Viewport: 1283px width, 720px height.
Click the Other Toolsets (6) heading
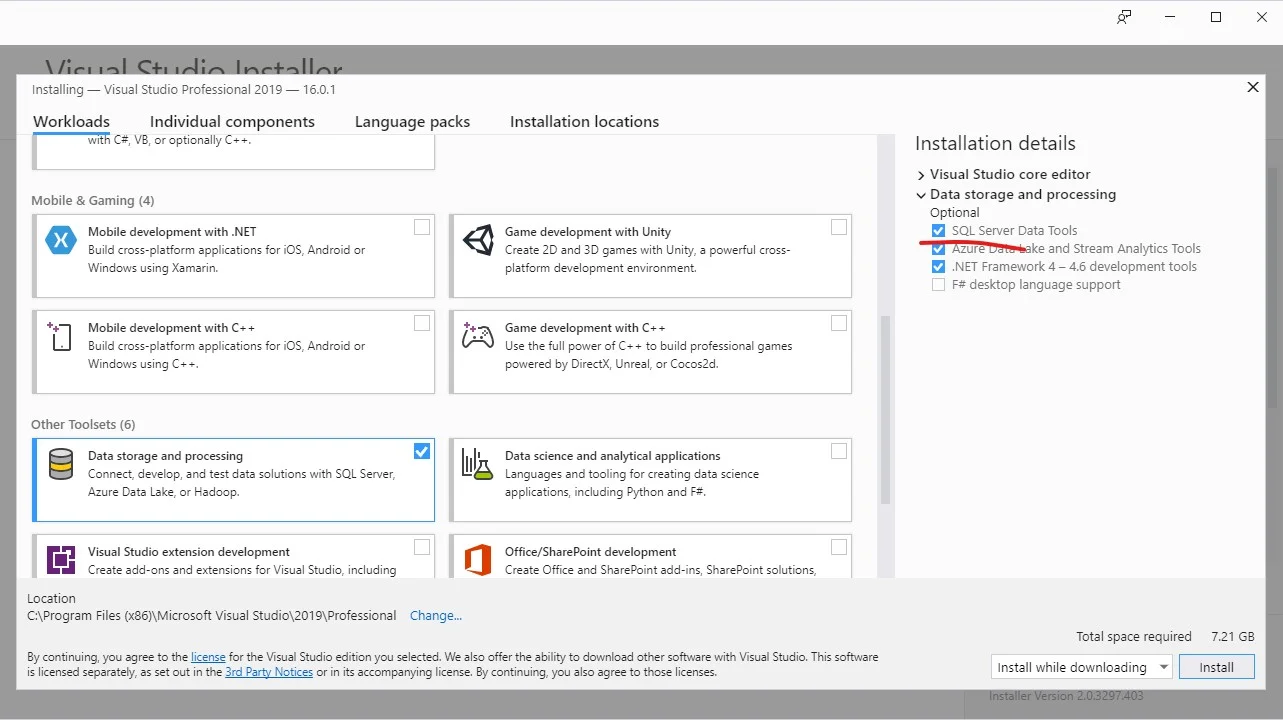pyautogui.click(x=83, y=425)
